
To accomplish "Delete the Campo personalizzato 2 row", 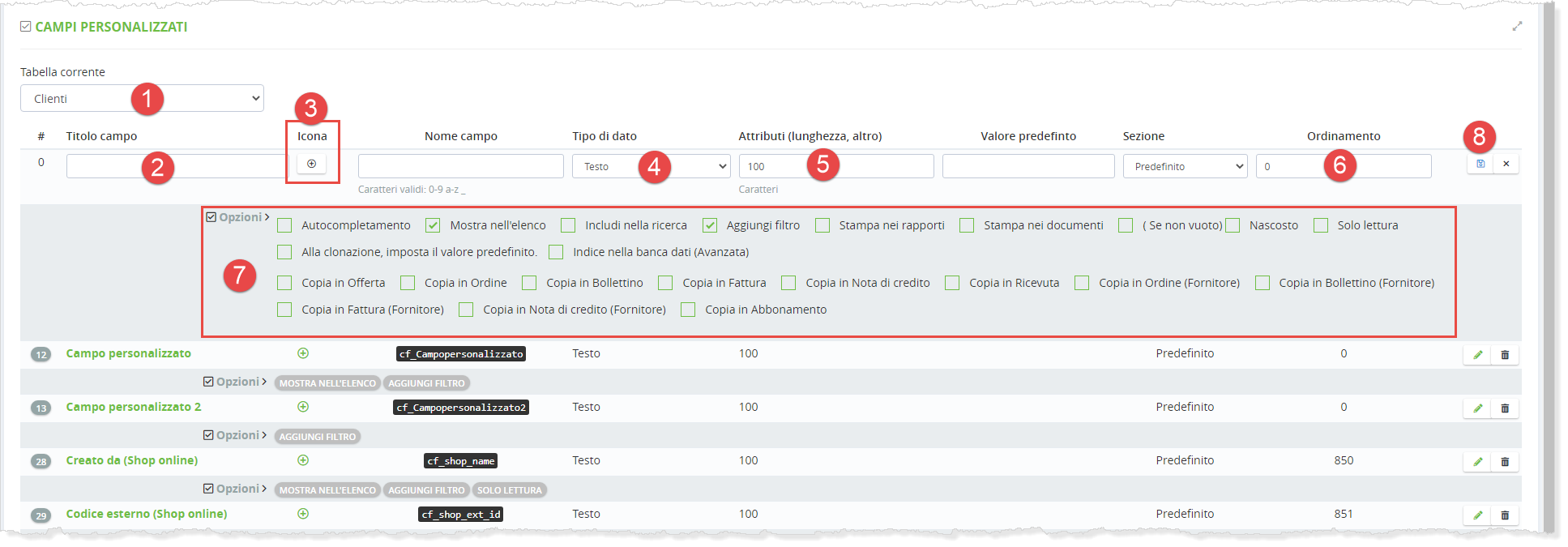I will click(x=1505, y=408).
